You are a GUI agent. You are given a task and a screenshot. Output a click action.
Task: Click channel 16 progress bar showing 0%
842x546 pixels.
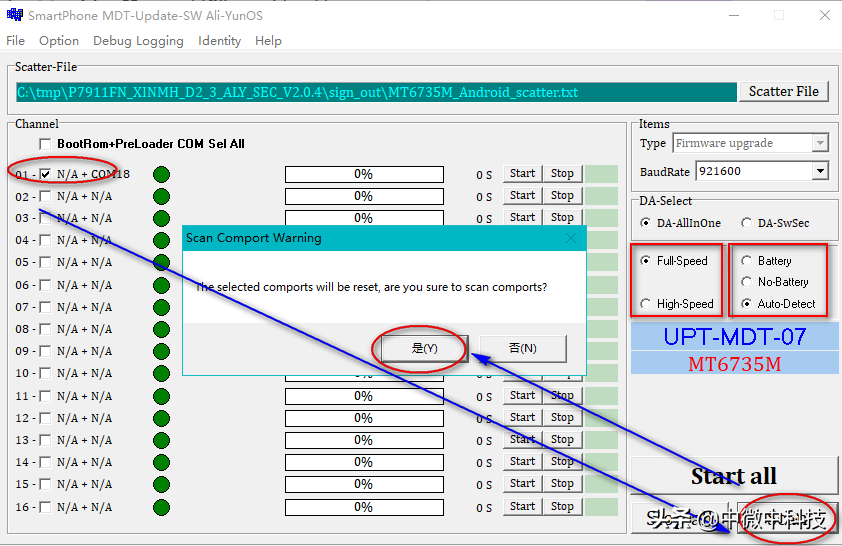pyautogui.click(x=364, y=507)
